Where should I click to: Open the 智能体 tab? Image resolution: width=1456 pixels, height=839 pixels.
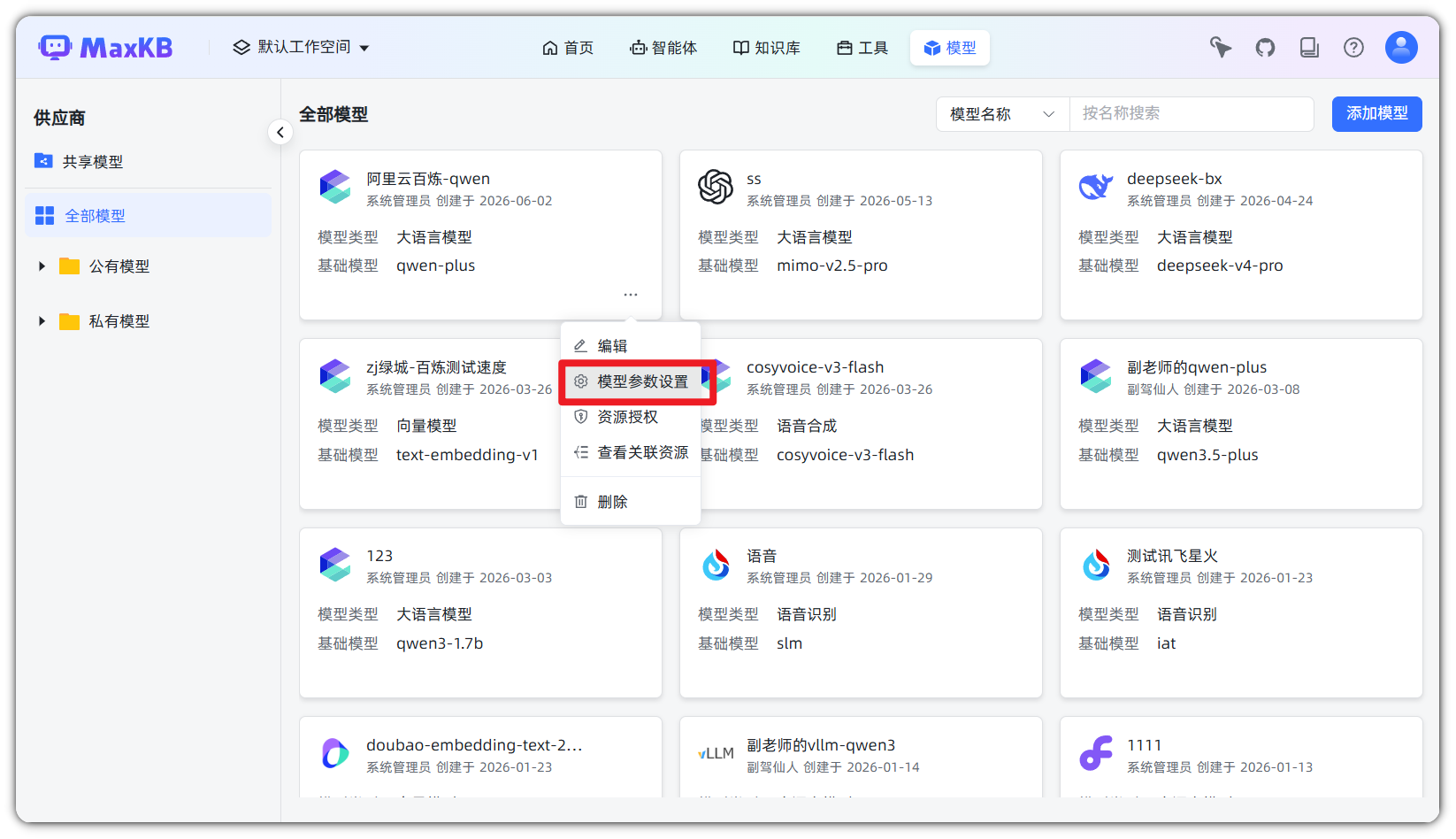pos(663,48)
